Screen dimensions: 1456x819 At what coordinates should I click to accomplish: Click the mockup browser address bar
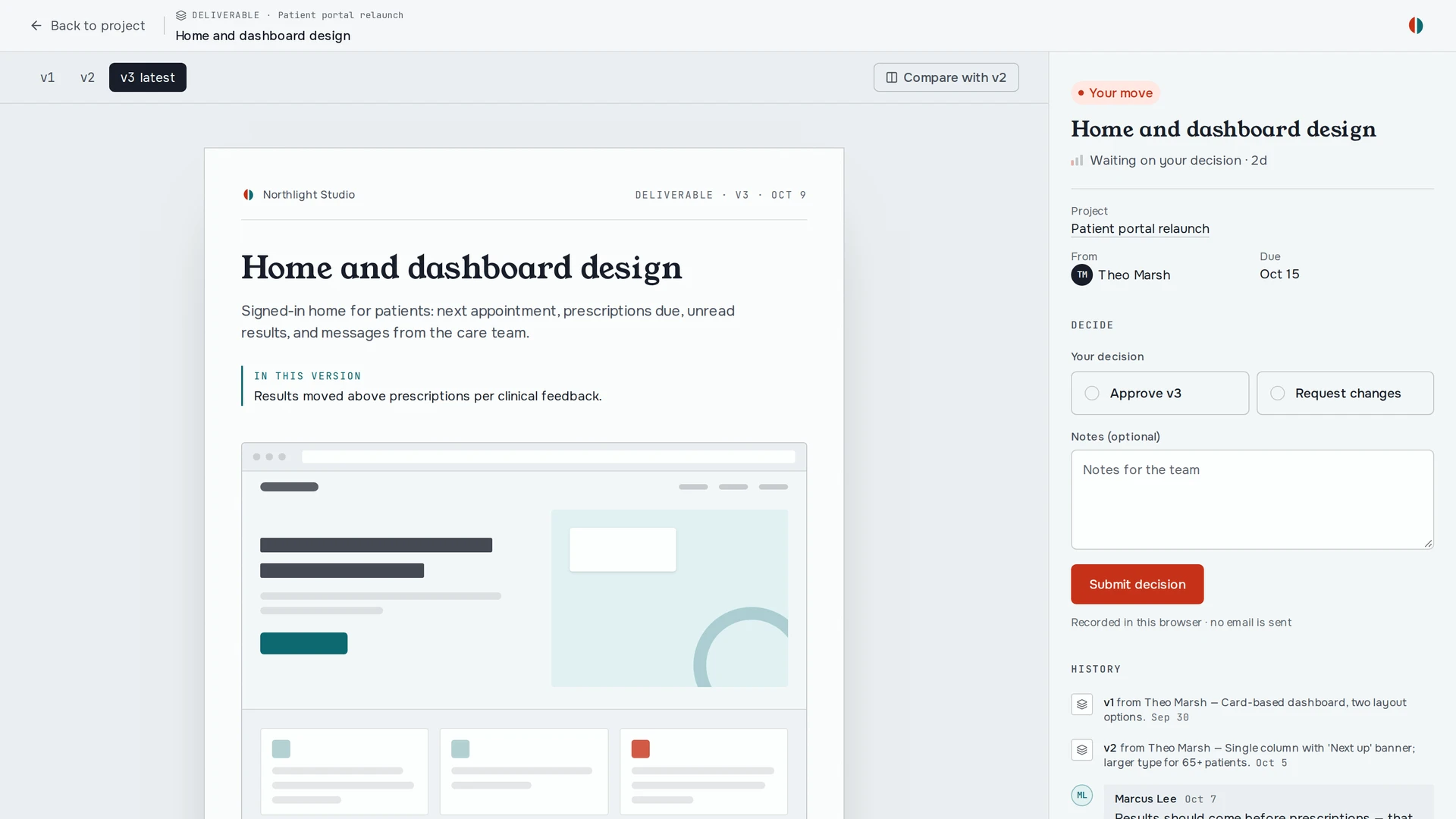[548, 457]
